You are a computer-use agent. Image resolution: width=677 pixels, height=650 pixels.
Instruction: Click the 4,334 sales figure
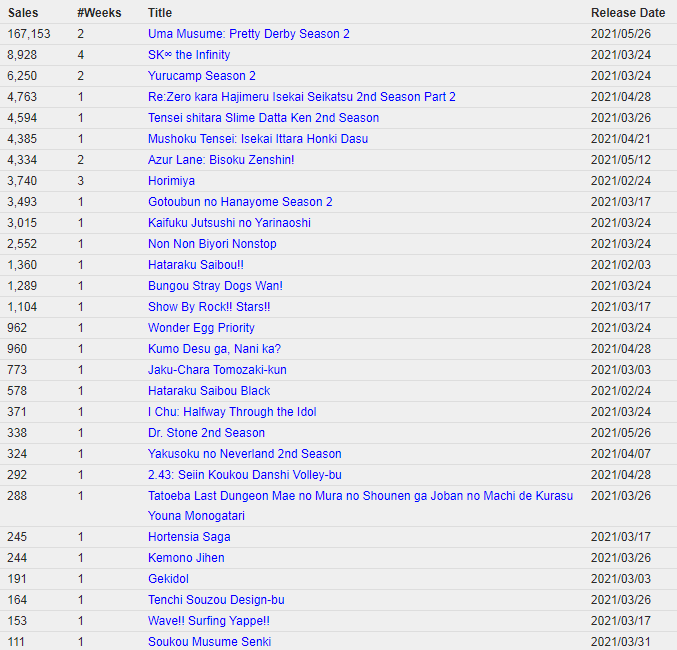click(x=22, y=160)
